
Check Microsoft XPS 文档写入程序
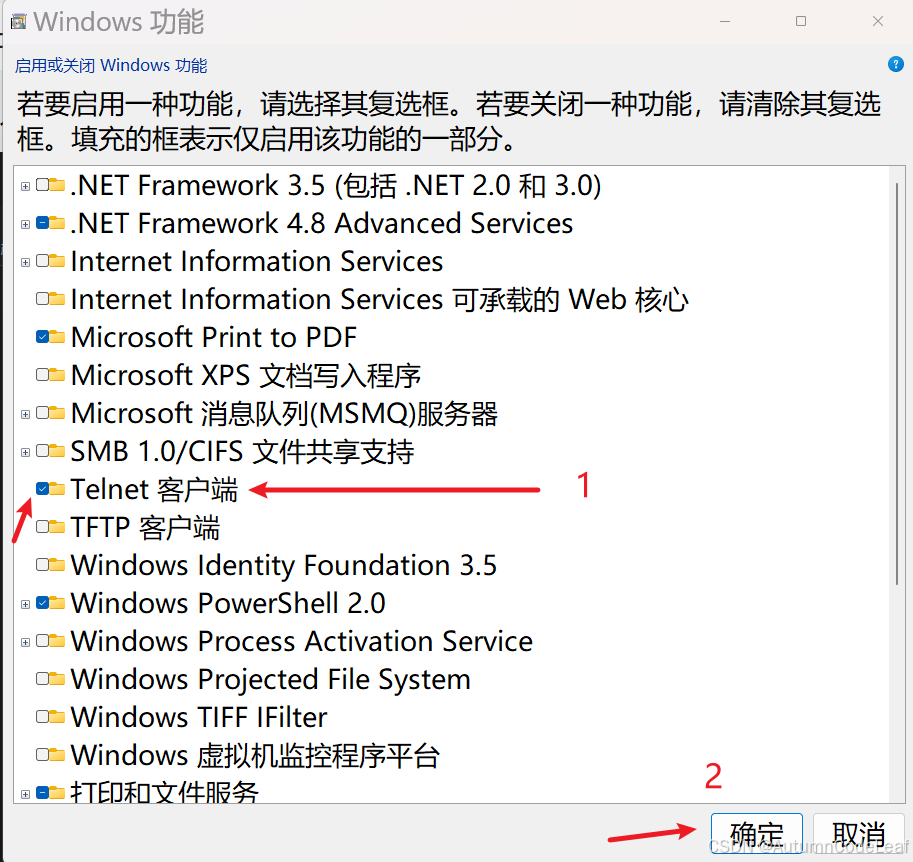(x=41, y=375)
